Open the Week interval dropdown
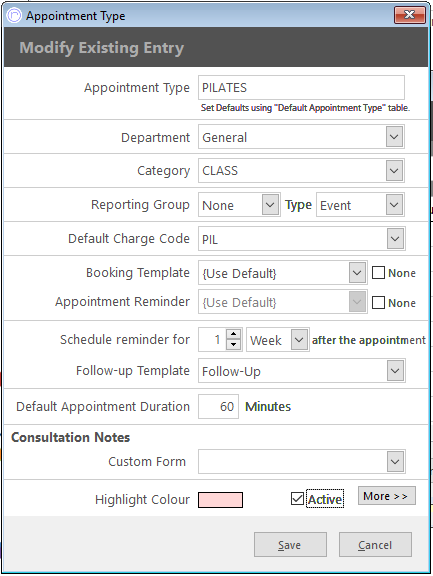433x576 pixels. click(299, 340)
